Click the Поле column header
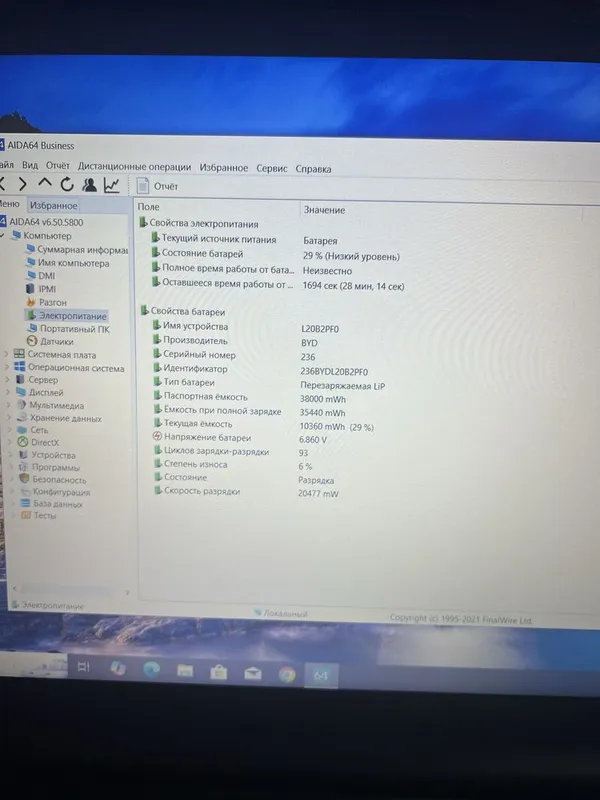This screenshot has height=800, width=600. pos(148,207)
